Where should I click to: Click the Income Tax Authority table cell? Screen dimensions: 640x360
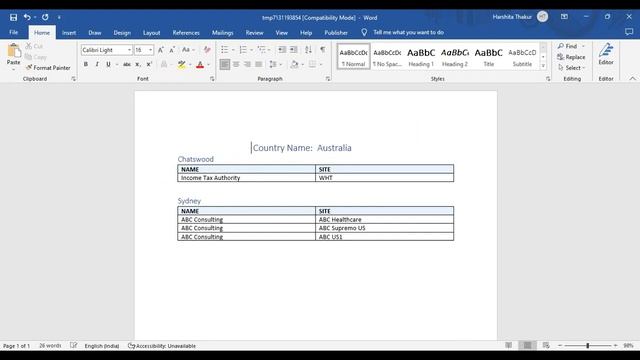click(x=247, y=178)
